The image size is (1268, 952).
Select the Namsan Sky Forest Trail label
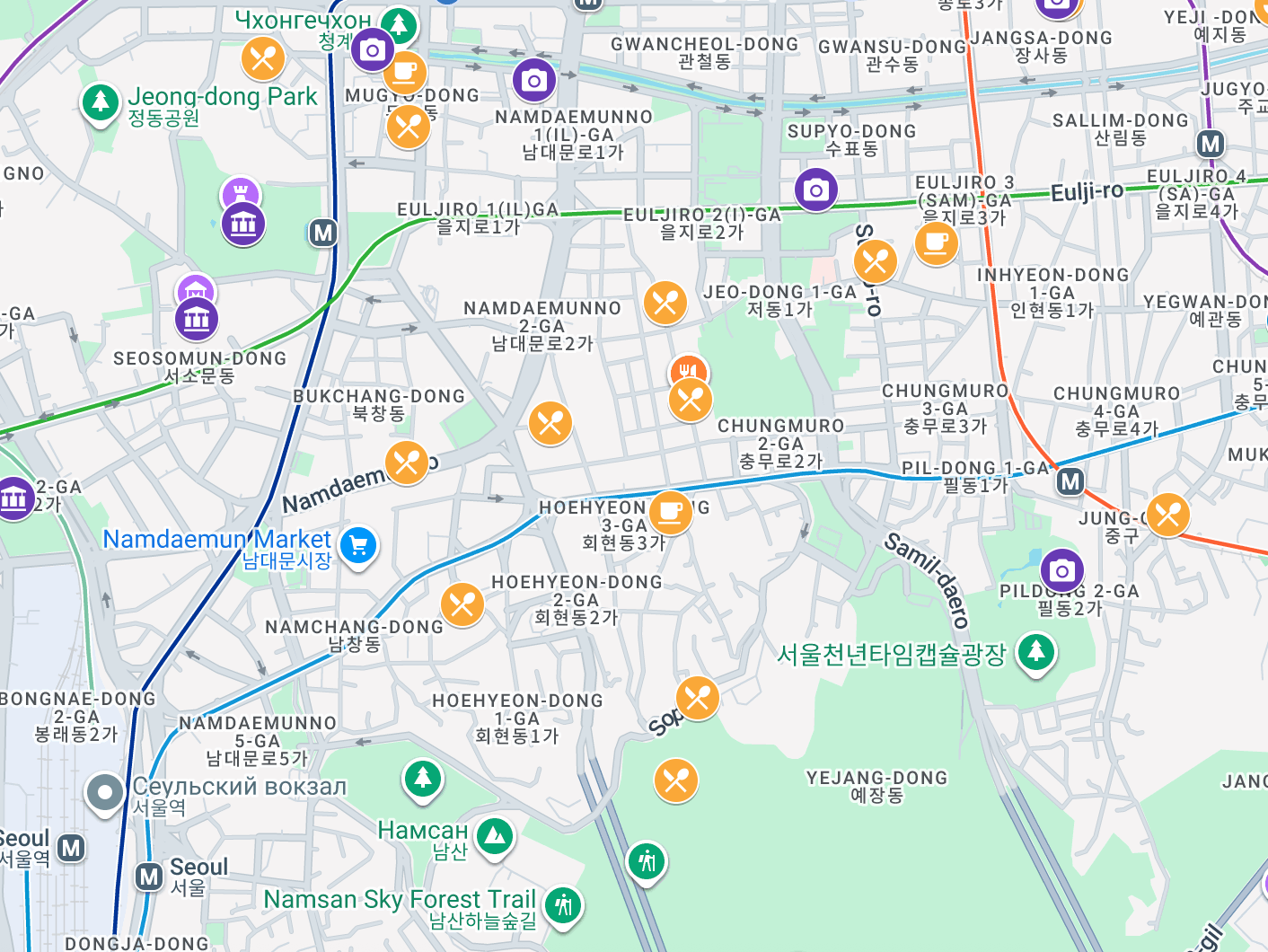(400, 900)
